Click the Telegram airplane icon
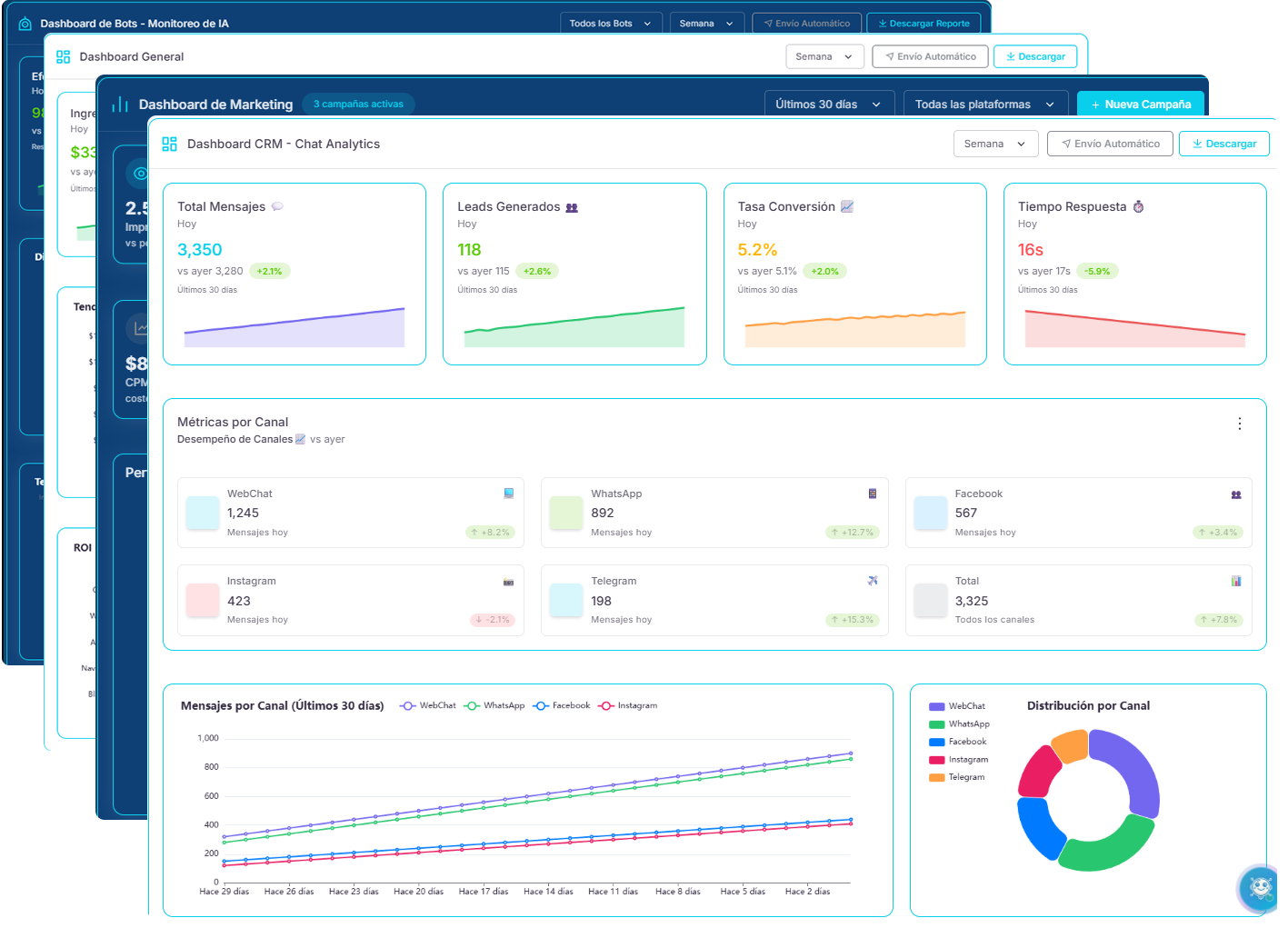 (x=873, y=581)
